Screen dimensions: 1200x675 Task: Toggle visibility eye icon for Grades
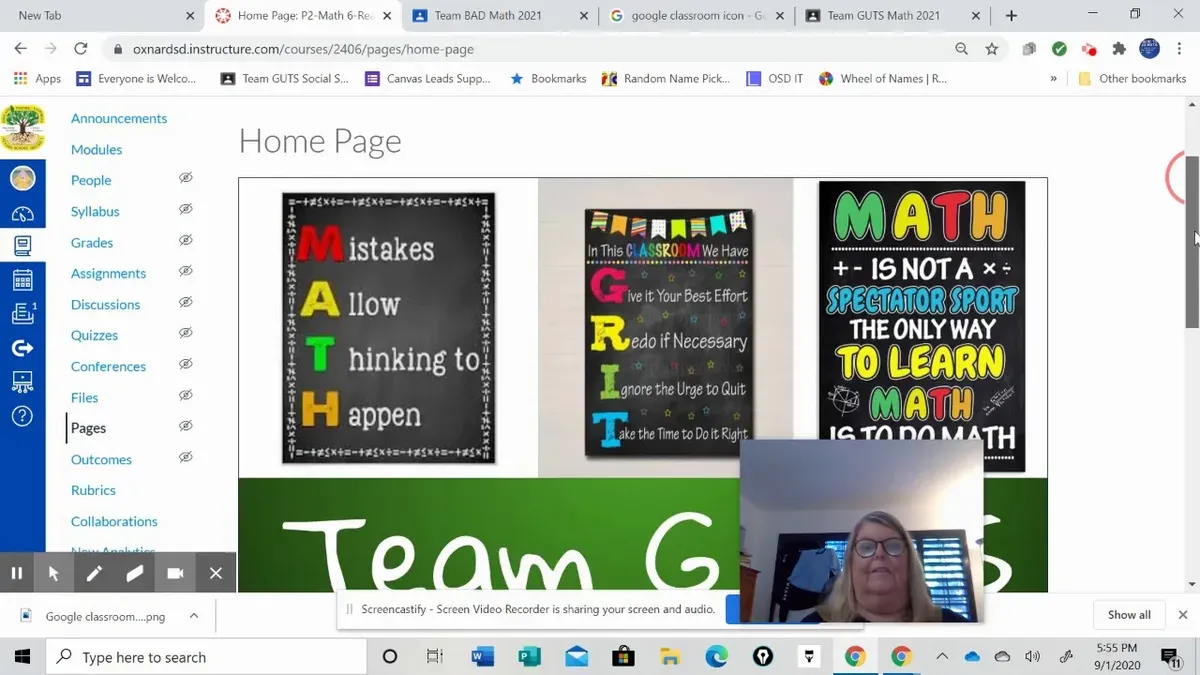pos(185,240)
